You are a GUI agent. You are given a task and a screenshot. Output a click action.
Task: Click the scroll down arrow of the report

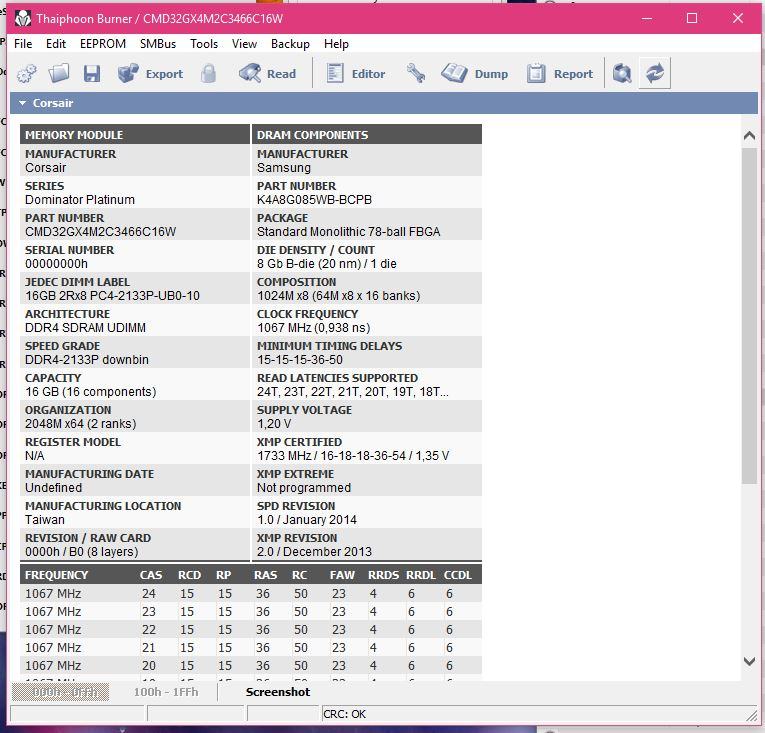pyautogui.click(x=749, y=661)
